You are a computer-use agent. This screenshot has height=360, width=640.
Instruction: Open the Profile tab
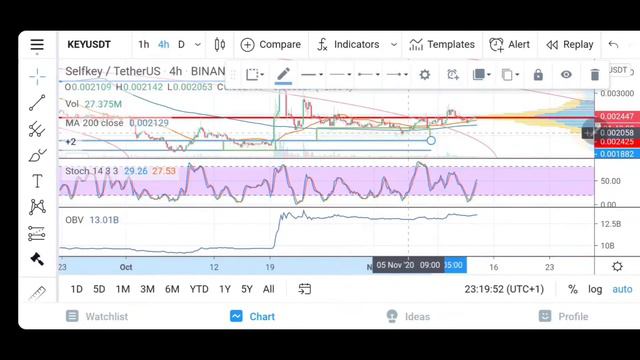[564, 316]
